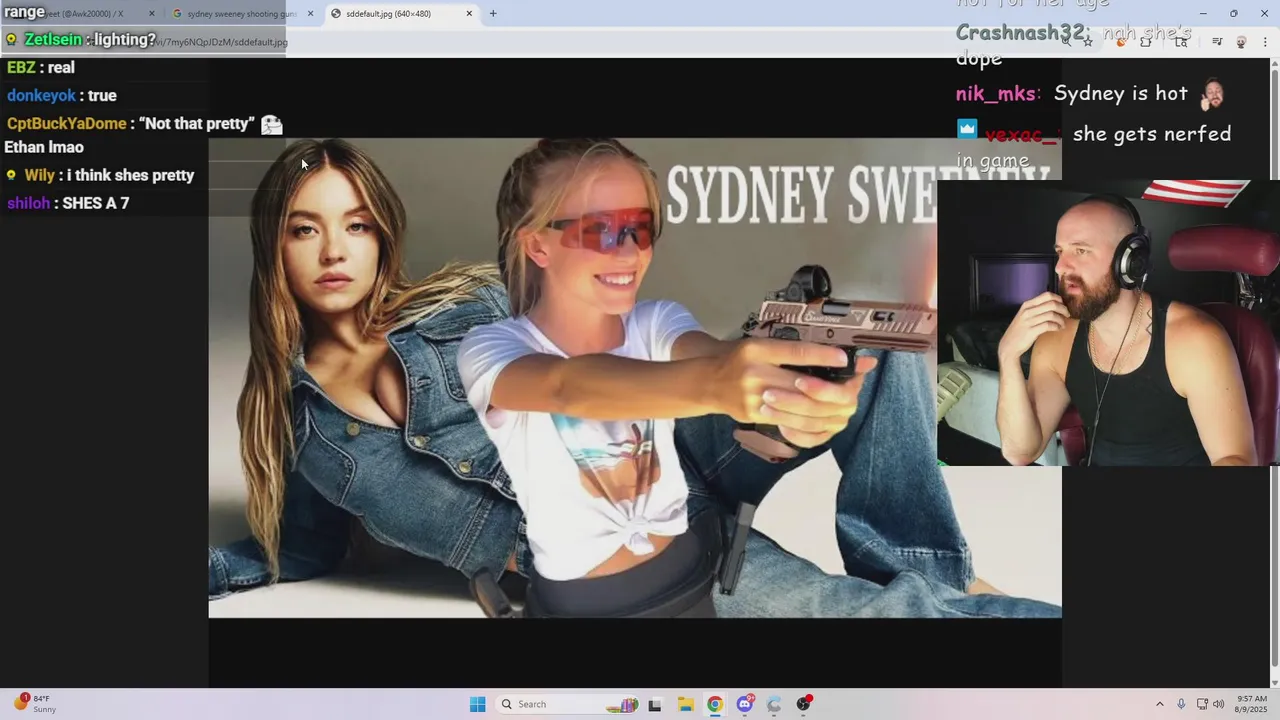Switch to the 'sydney sweeney shooting guns' tab
Image resolution: width=1280 pixels, height=720 pixels.
[242, 14]
